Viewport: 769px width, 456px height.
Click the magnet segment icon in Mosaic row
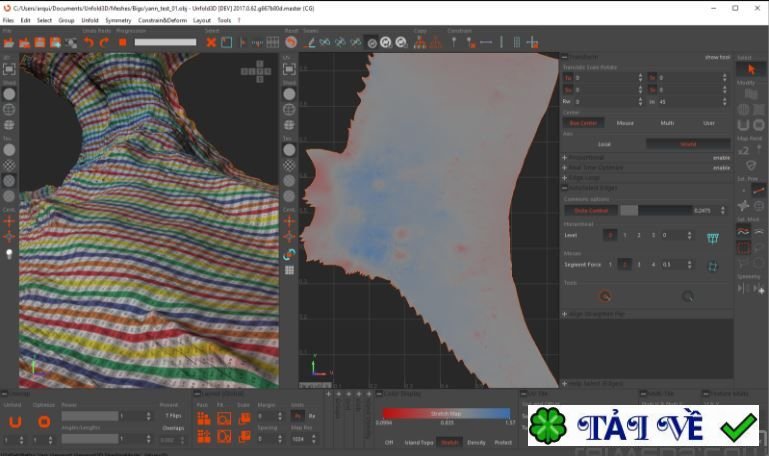coord(712,265)
